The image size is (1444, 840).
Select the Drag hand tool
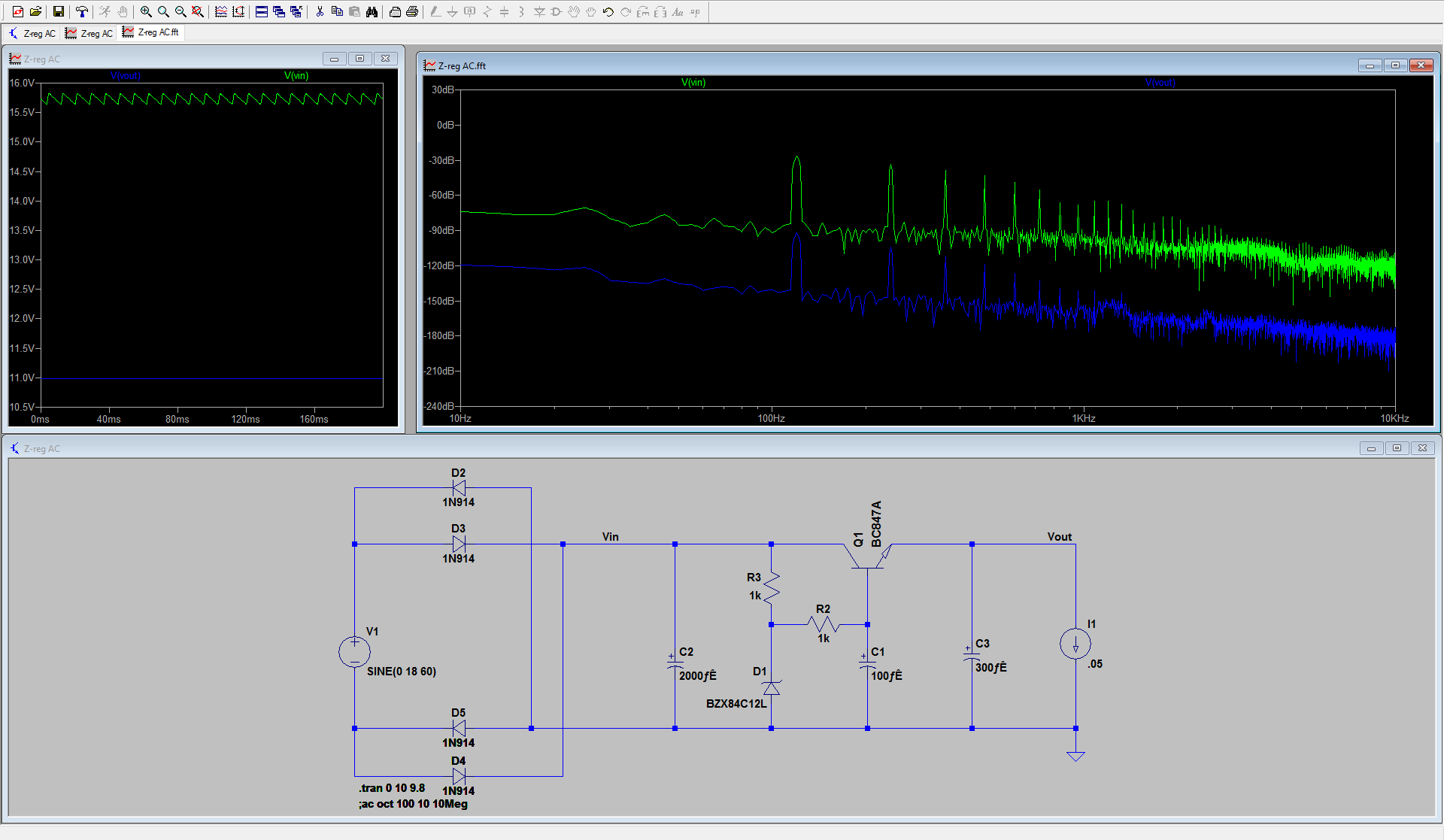591,11
